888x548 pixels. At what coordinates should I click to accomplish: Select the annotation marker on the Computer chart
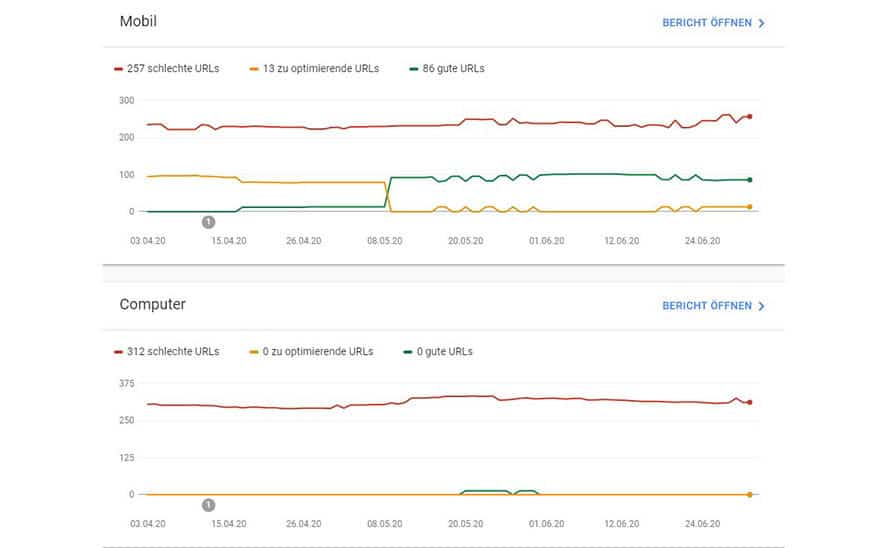coord(208,505)
